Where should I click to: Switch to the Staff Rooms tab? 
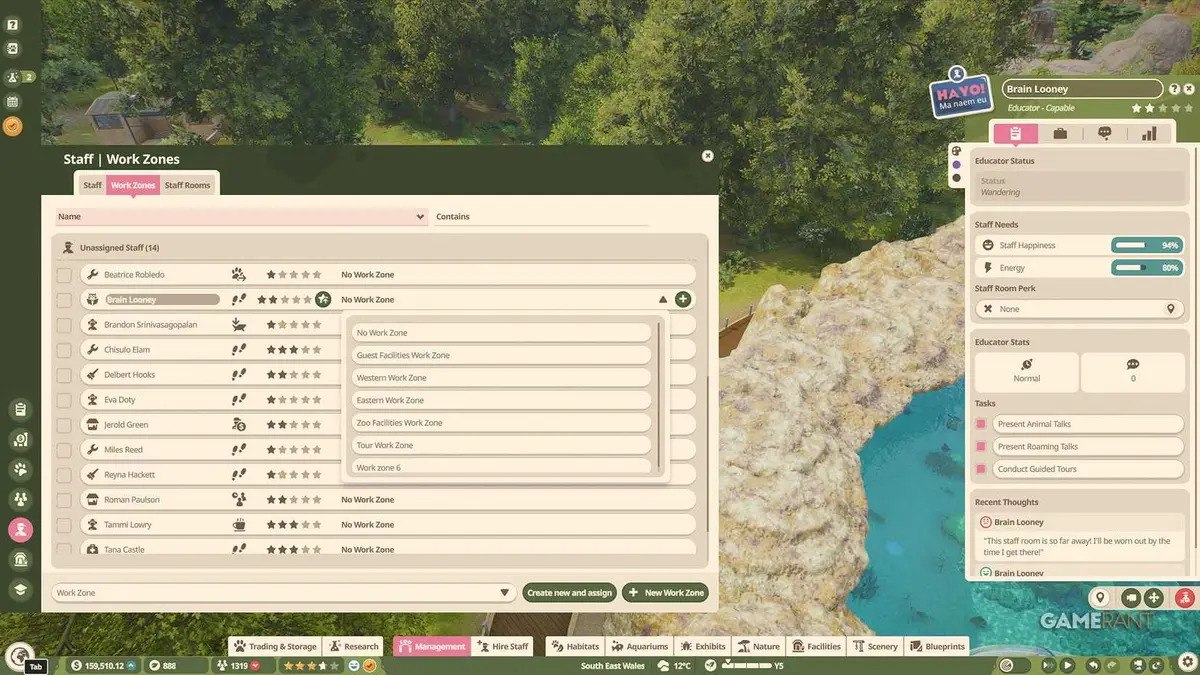(x=187, y=185)
